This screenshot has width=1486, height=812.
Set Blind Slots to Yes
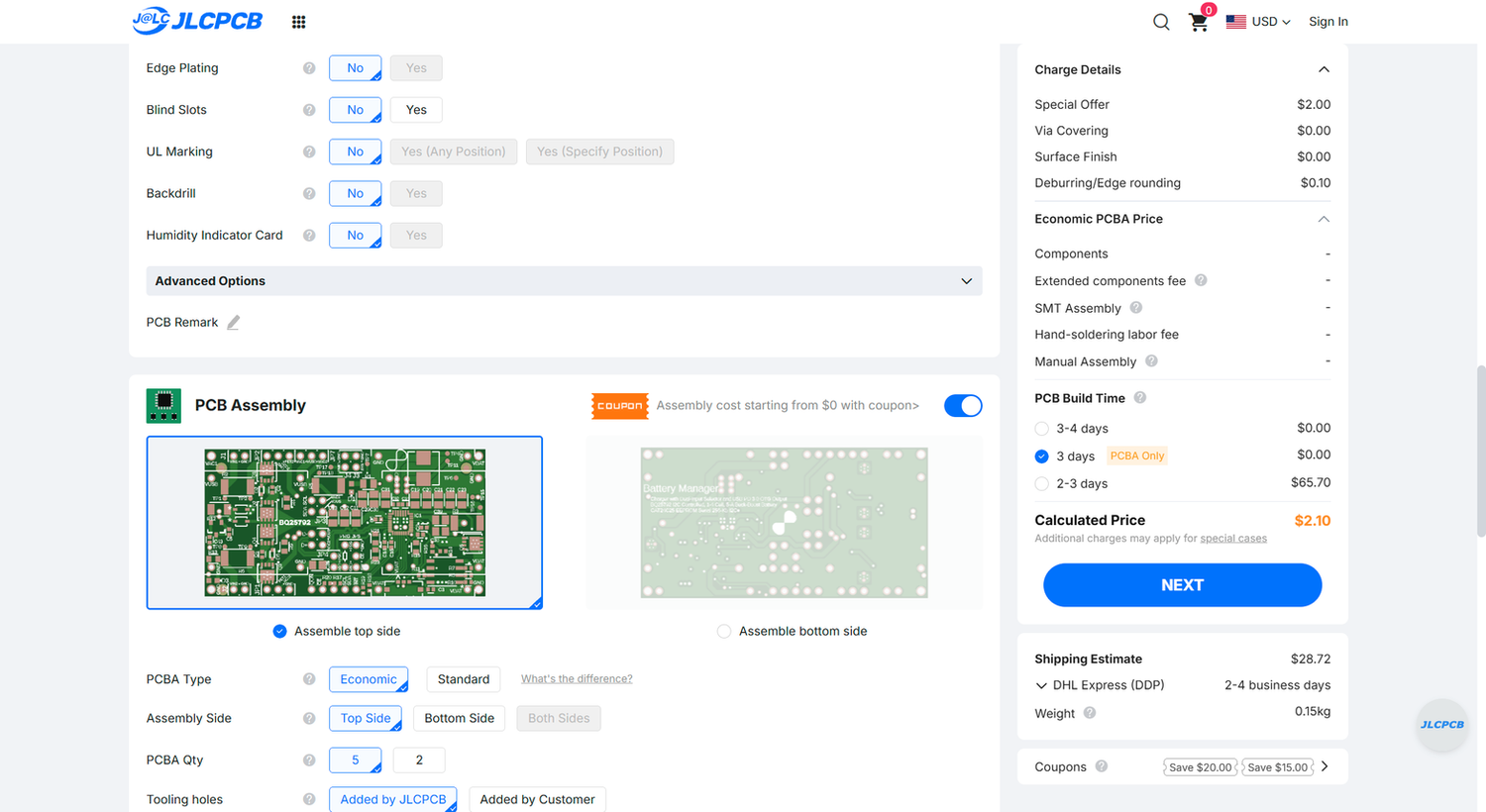[x=416, y=110]
